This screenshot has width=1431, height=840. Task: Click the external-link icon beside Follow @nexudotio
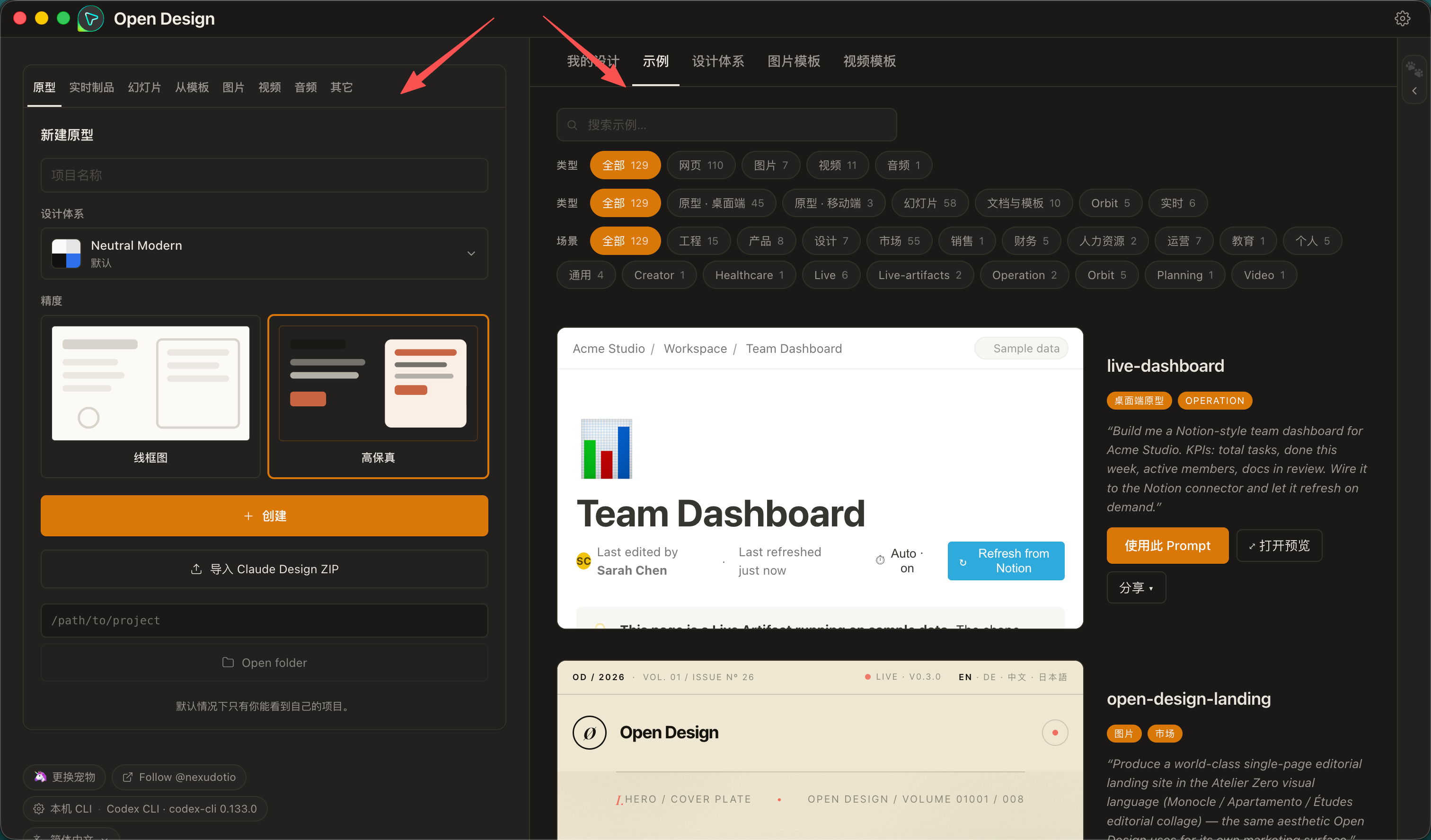click(x=128, y=777)
